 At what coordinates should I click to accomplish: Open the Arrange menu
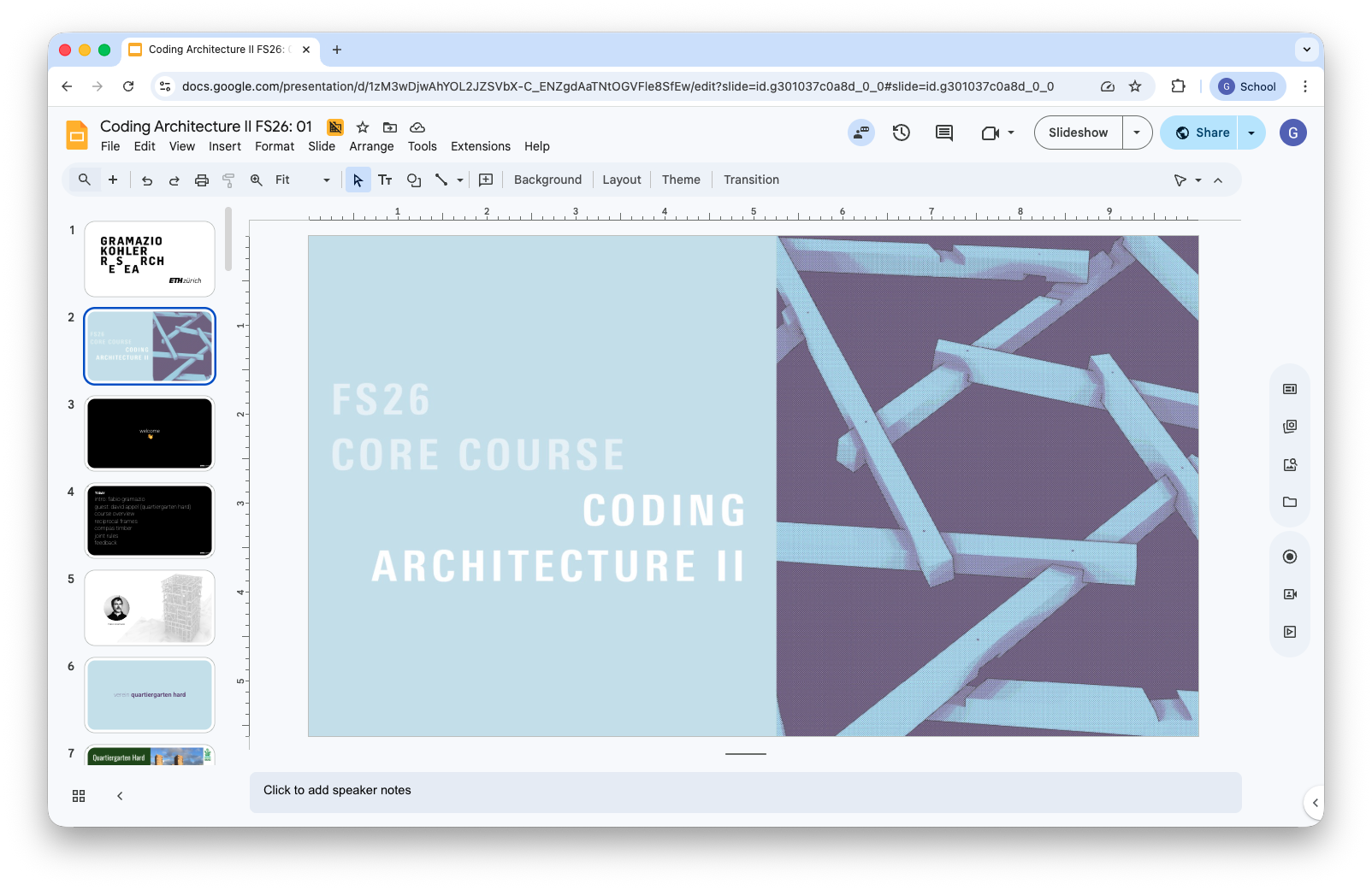coord(371,146)
